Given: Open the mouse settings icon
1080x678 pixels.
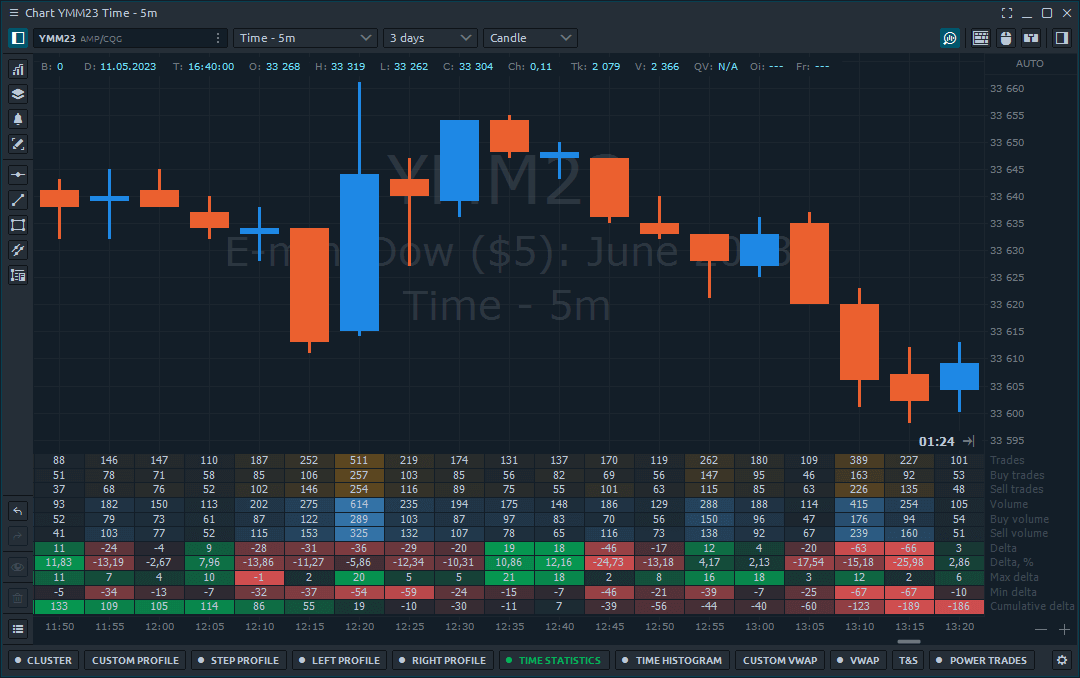Looking at the screenshot, I should pyautogui.click(x=1008, y=37).
